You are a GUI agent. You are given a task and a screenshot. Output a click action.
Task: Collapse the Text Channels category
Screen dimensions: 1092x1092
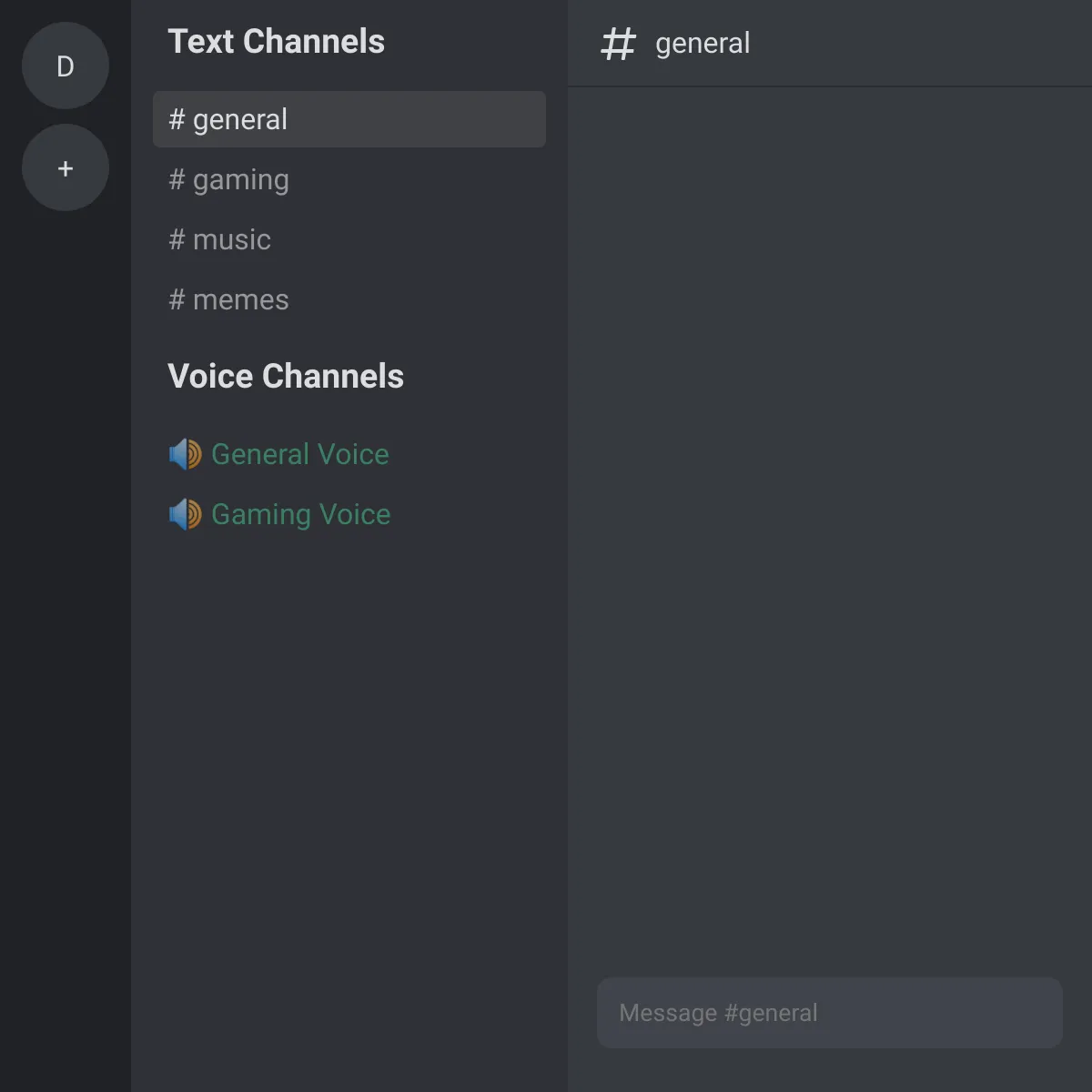pyautogui.click(x=276, y=42)
